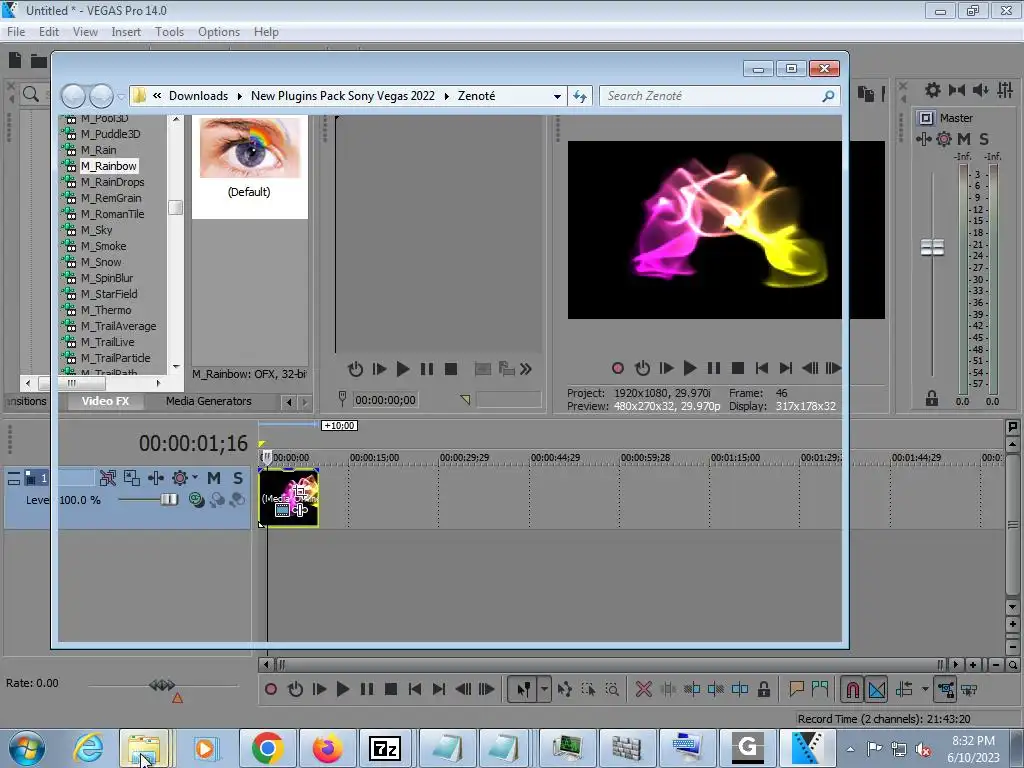This screenshot has height=768, width=1024.
Task: Open the Normal Edit Tool dropdown arrow
Action: [x=544, y=689]
